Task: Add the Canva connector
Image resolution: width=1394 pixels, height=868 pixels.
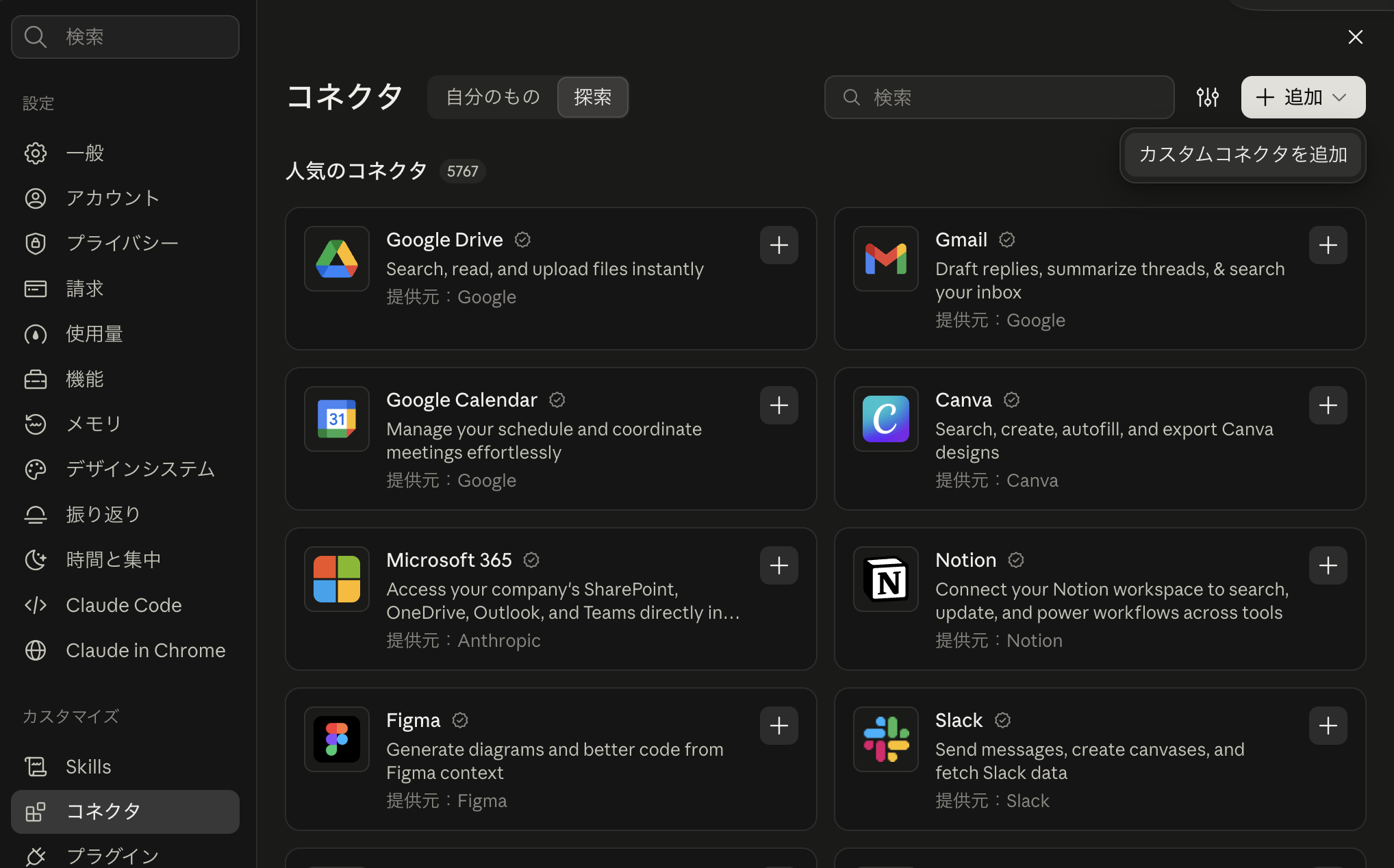Action: [1328, 405]
